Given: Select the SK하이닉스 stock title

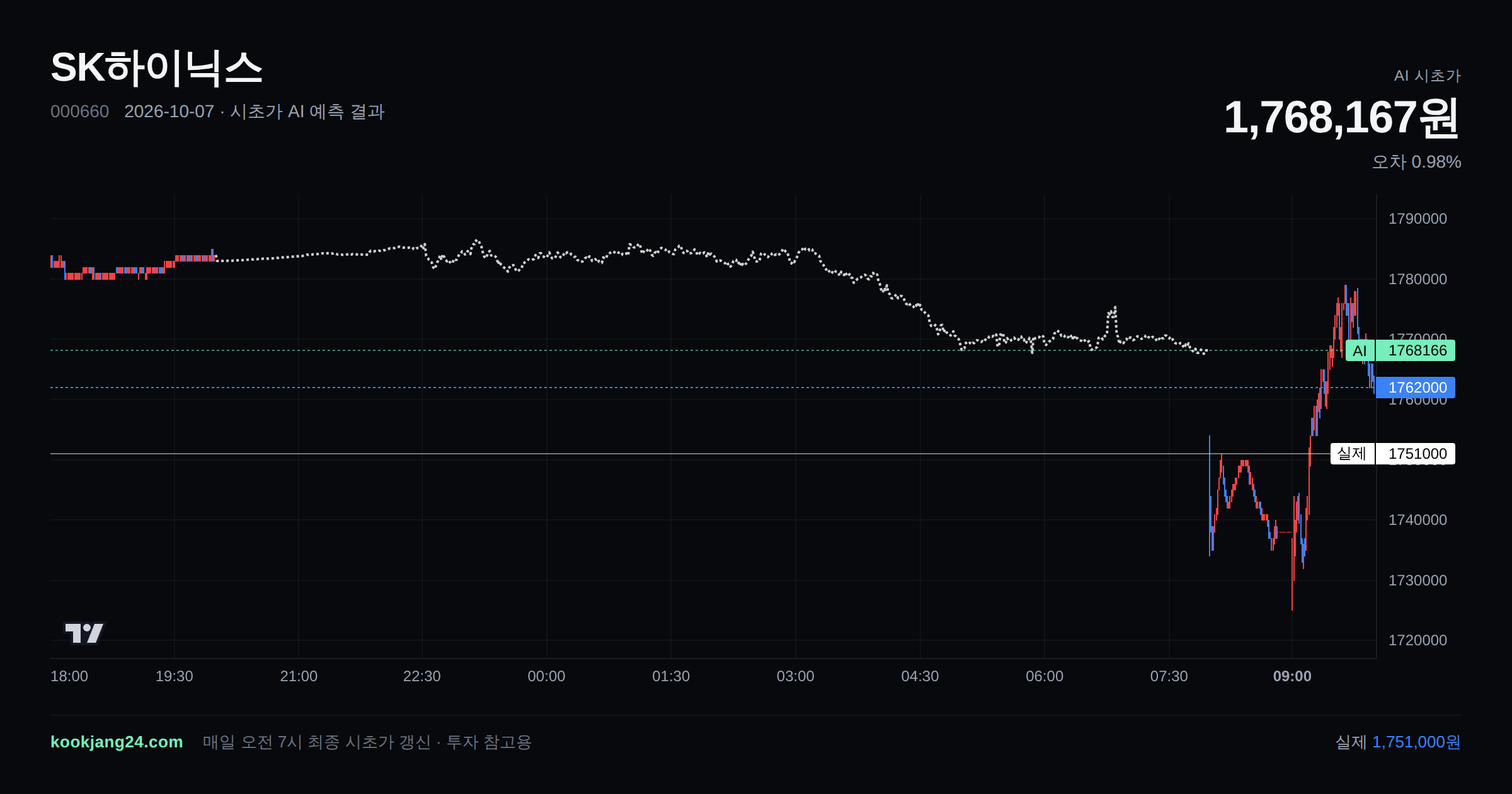Looking at the screenshot, I should 156,68.
